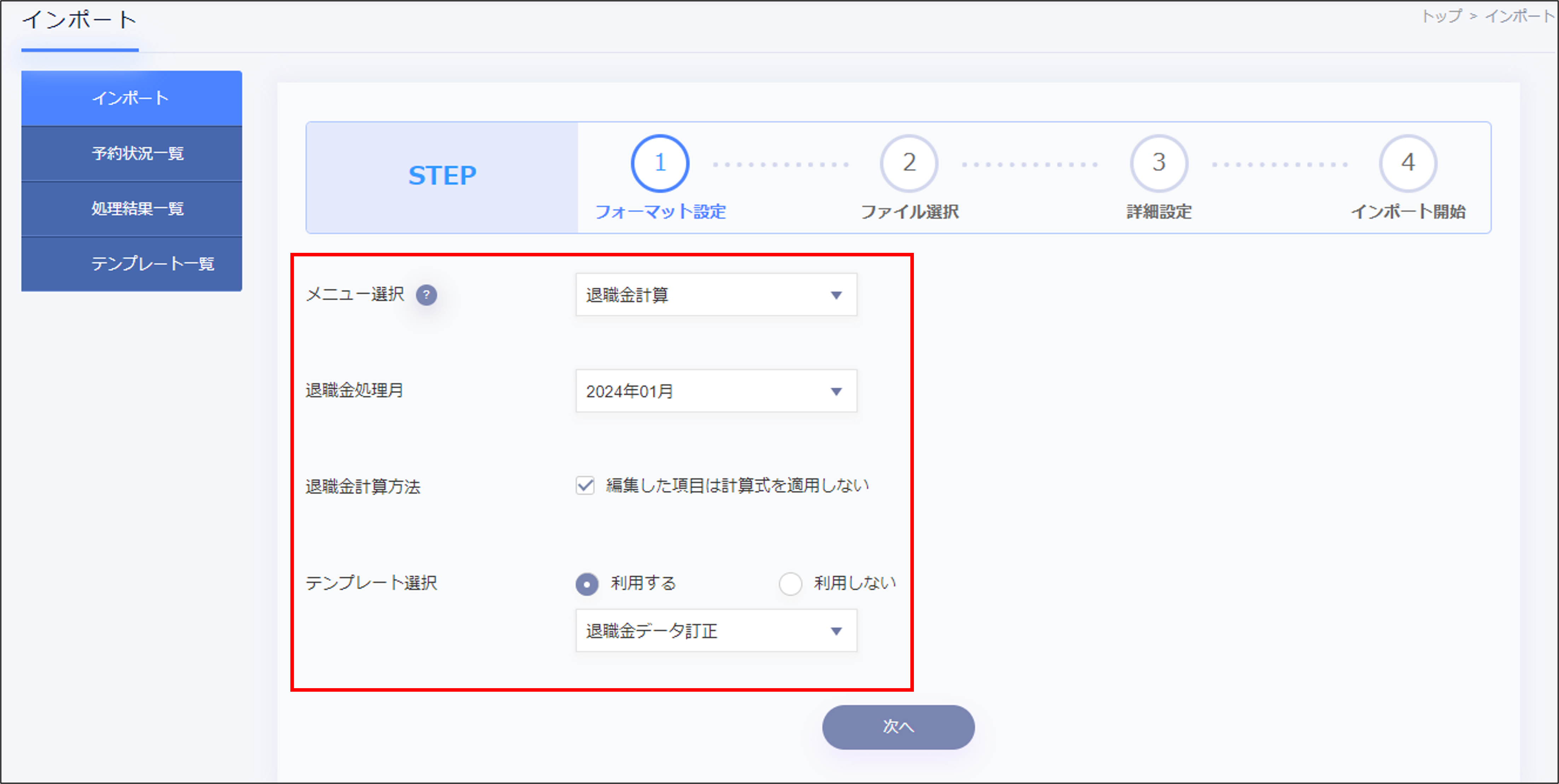
Task: Open インポート sidebar menu item
Action: 131,98
